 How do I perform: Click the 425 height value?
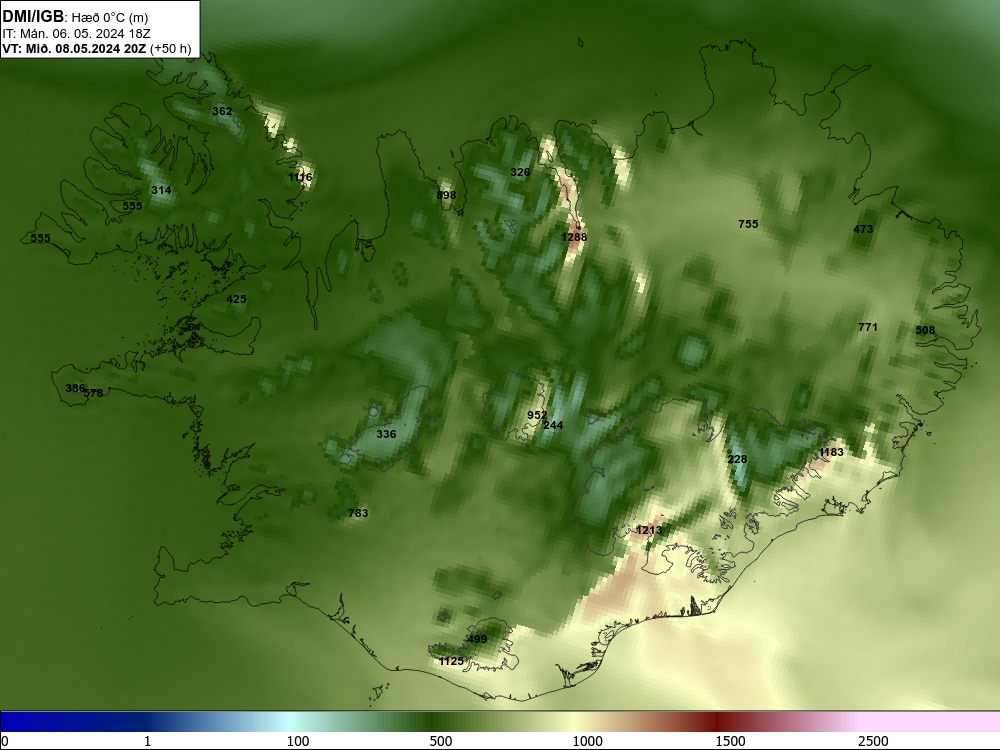236,299
